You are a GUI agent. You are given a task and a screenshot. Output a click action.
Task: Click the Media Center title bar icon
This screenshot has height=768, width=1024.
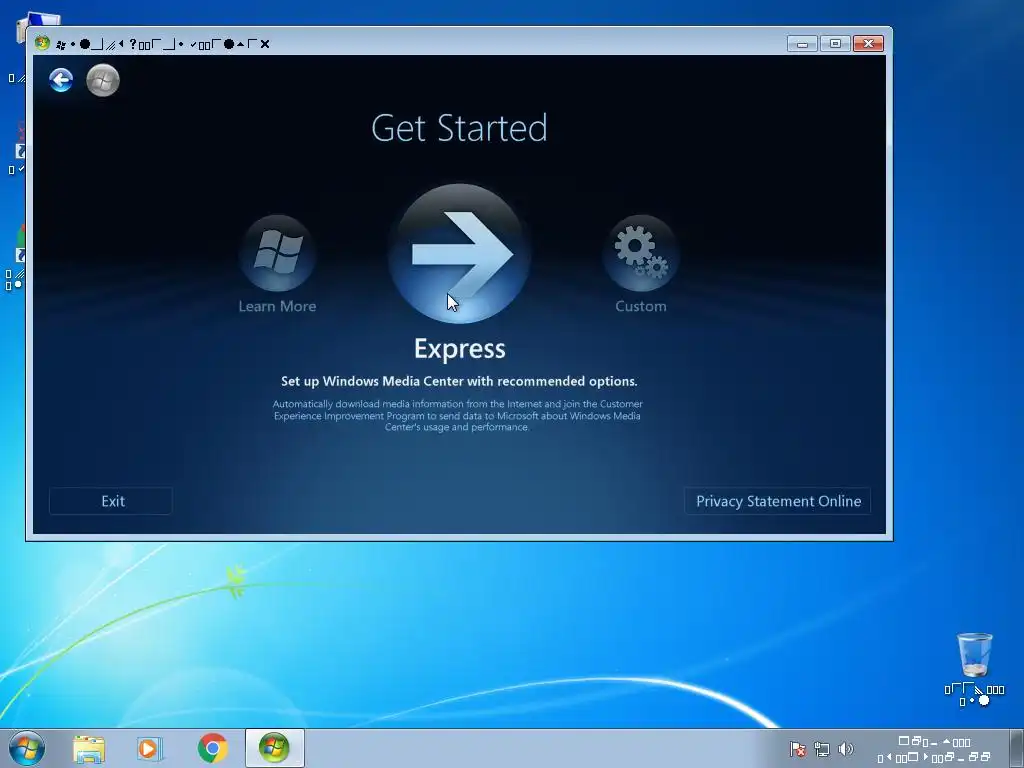click(x=42, y=43)
